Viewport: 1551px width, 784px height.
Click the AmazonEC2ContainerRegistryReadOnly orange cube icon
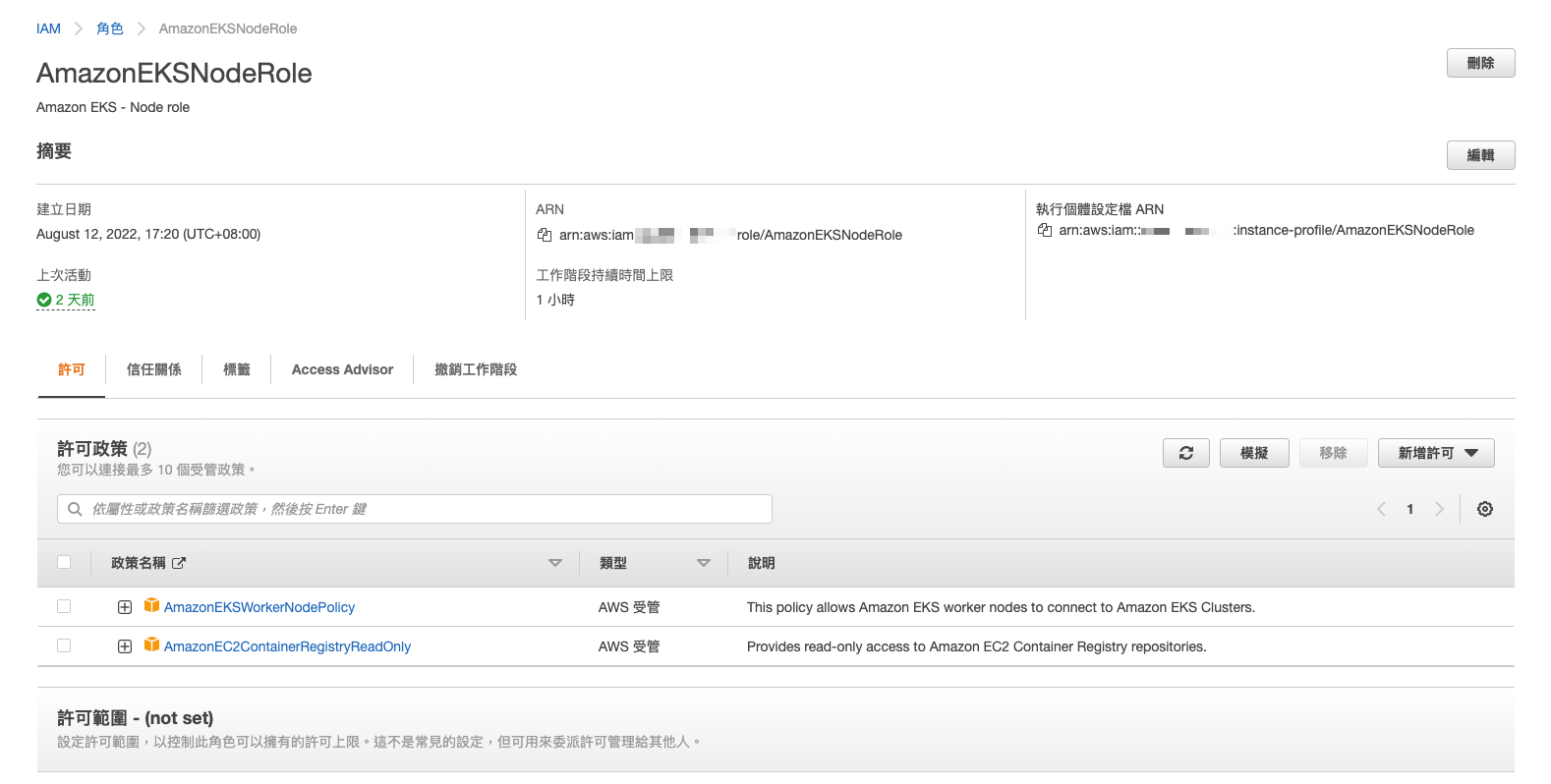[x=151, y=644]
